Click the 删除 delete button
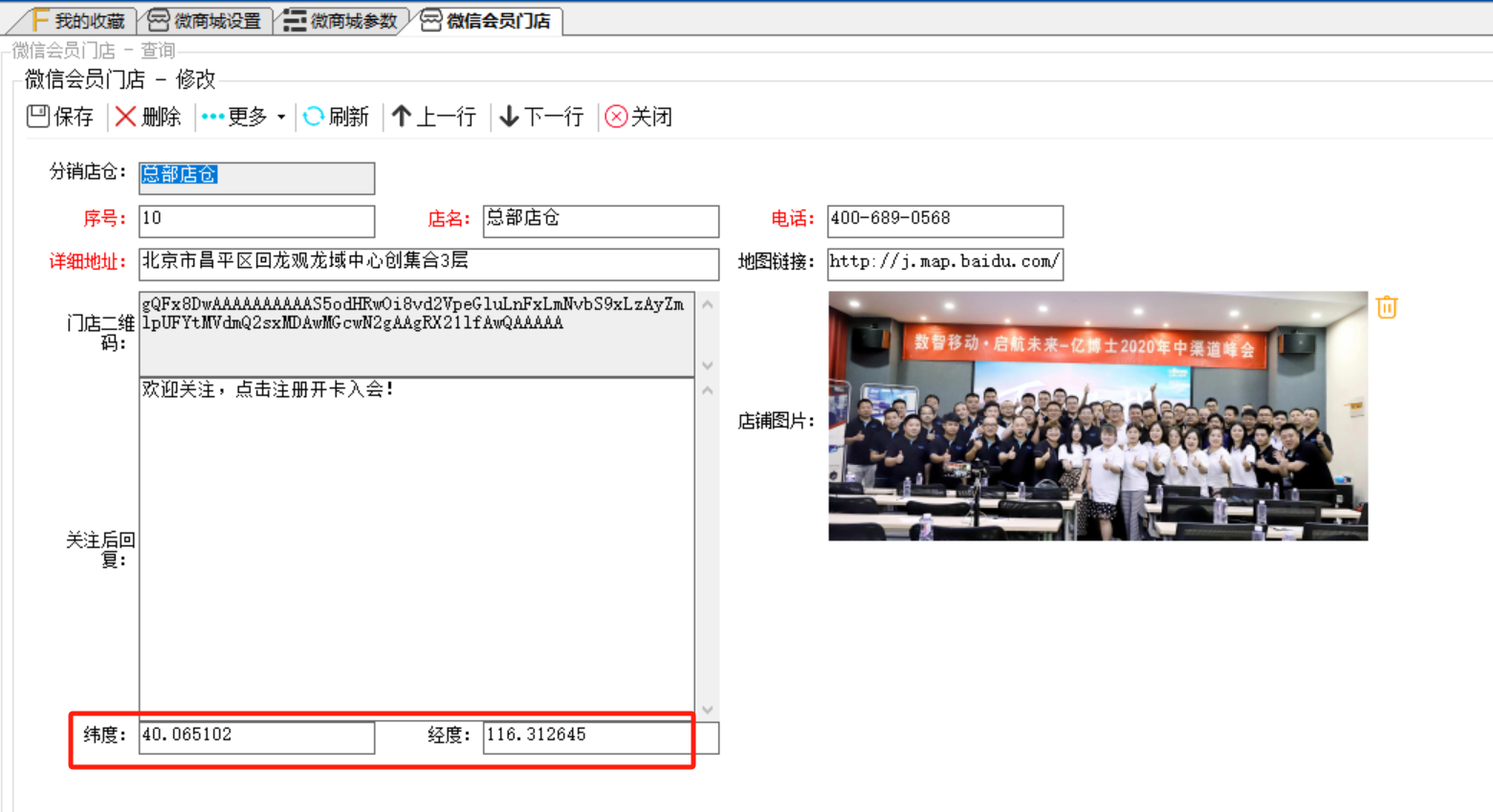1493x812 pixels. coord(148,117)
